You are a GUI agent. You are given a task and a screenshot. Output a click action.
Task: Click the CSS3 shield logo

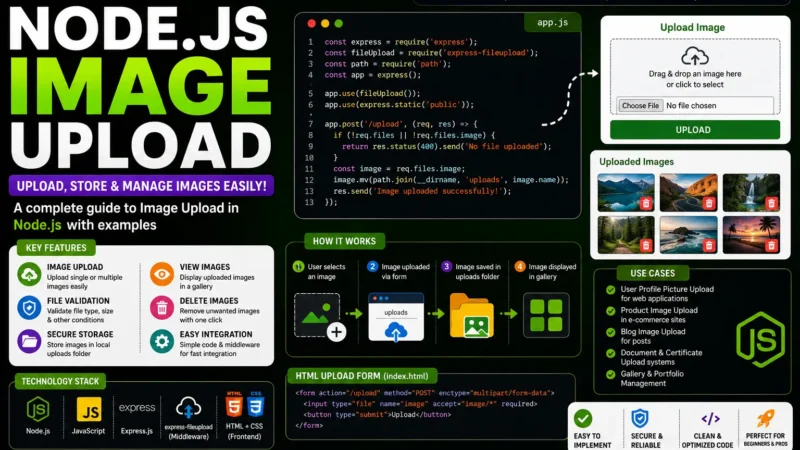tap(256, 405)
